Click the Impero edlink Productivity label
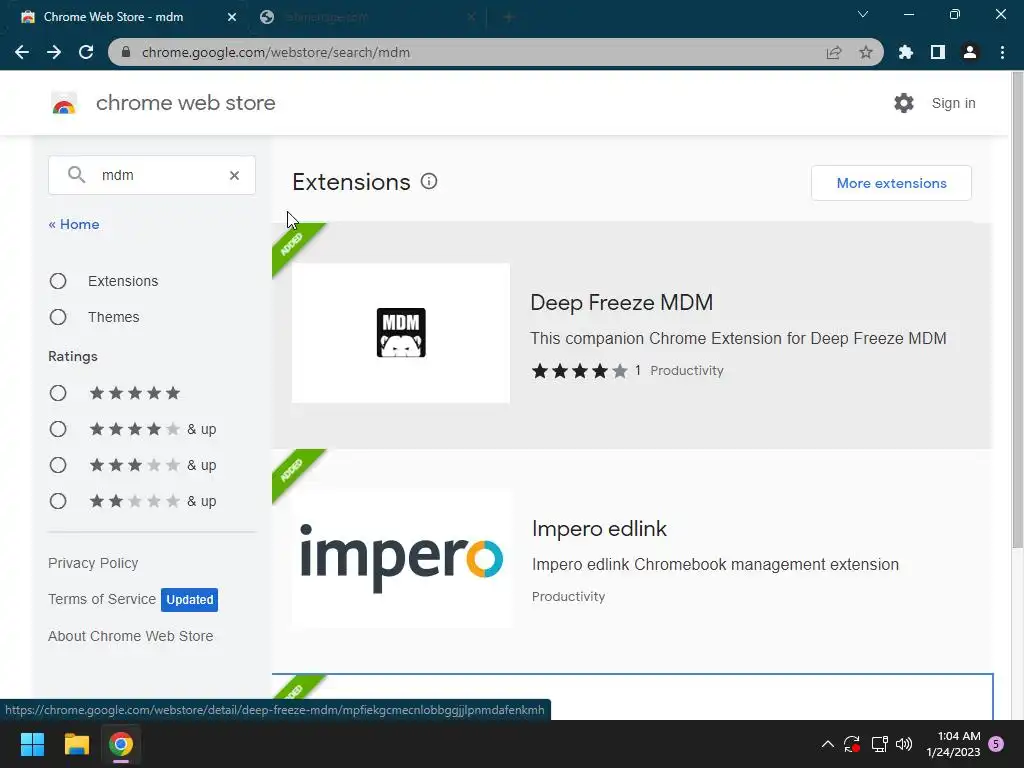This screenshot has height=768, width=1024. pos(568,596)
